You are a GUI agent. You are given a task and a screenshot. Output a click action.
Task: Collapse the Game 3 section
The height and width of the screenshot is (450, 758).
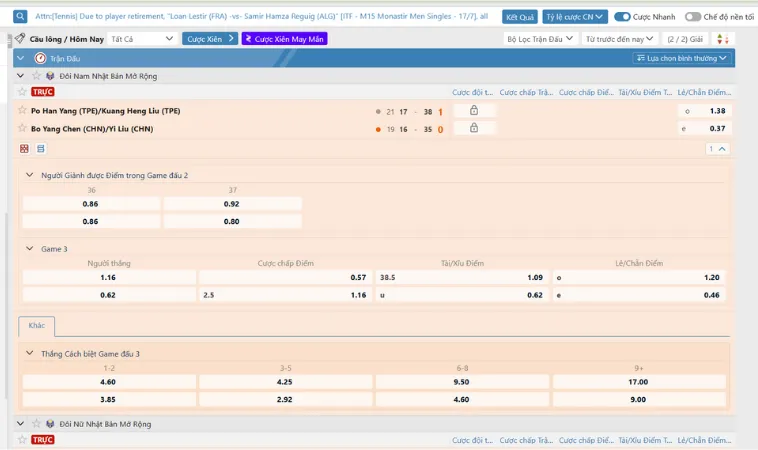coord(28,248)
